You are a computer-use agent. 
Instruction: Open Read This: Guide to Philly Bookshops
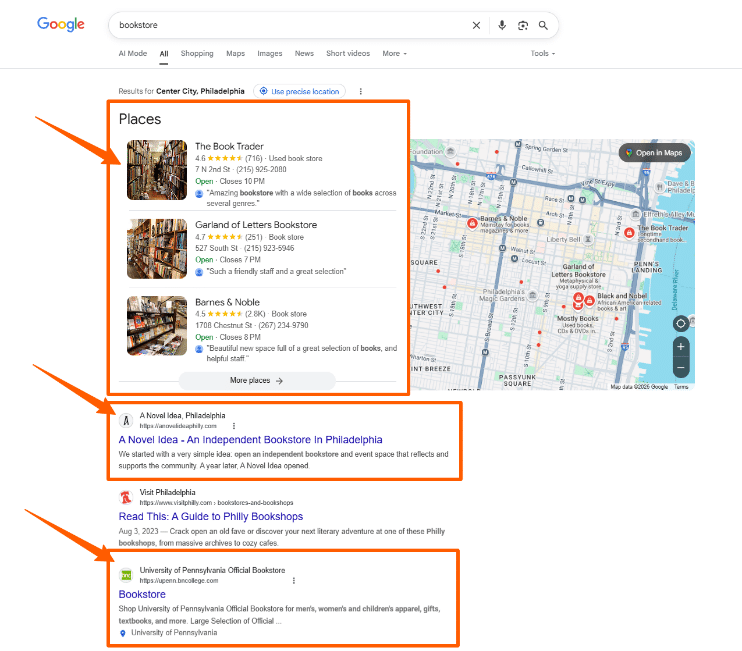(x=211, y=516)
